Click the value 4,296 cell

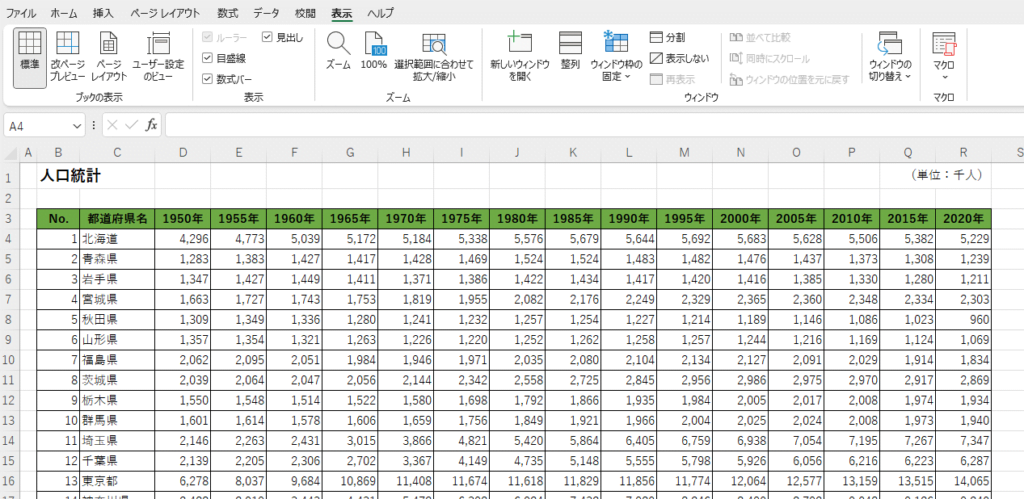point(183,239)
